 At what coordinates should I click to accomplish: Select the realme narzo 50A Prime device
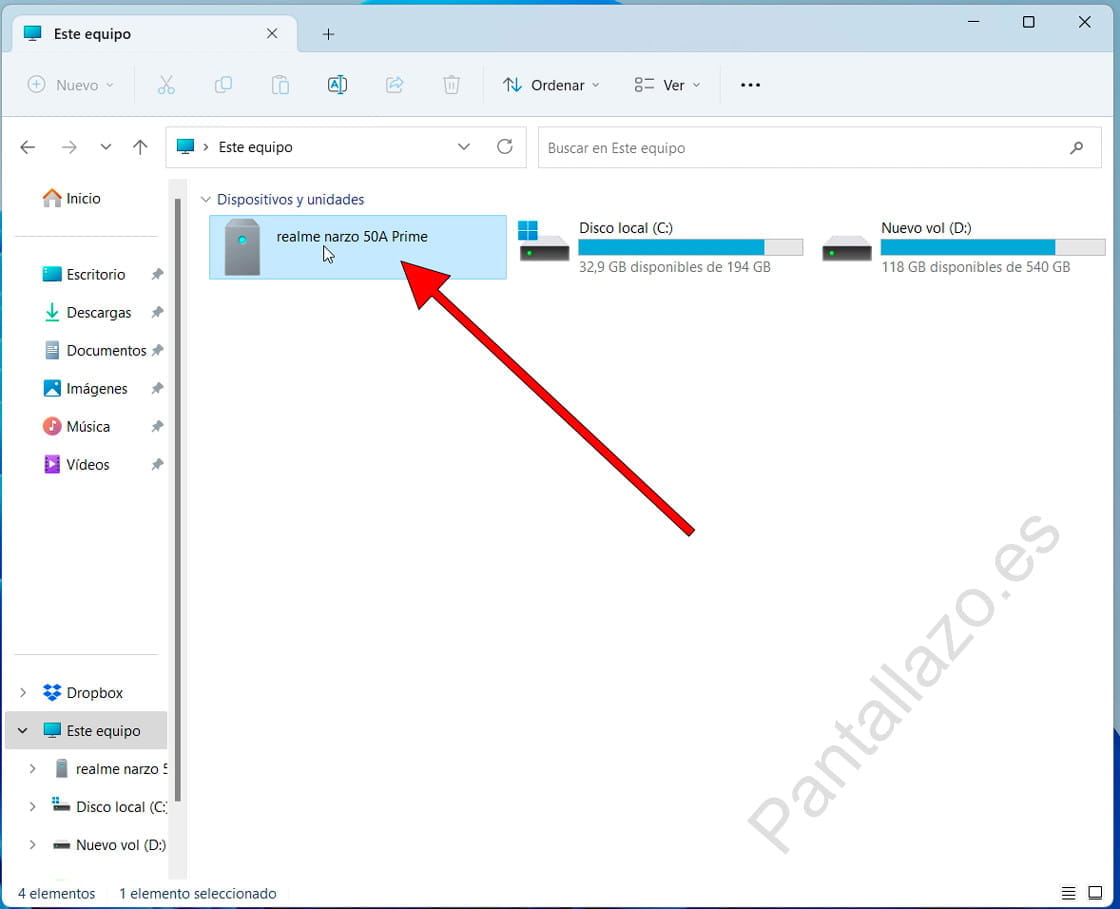point(358,247)
